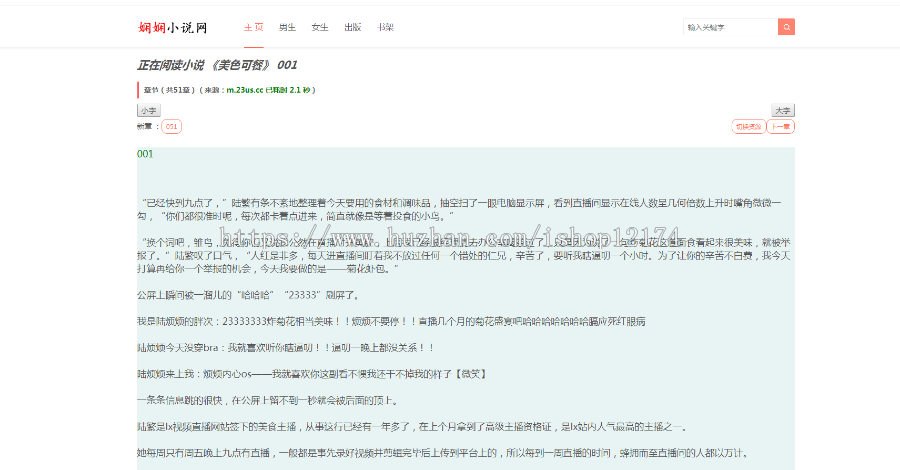The width and height of the screenshot is (900, 470).
Task: Click the line containing 23333333炸菊花
Action: [x=391, y=321]
